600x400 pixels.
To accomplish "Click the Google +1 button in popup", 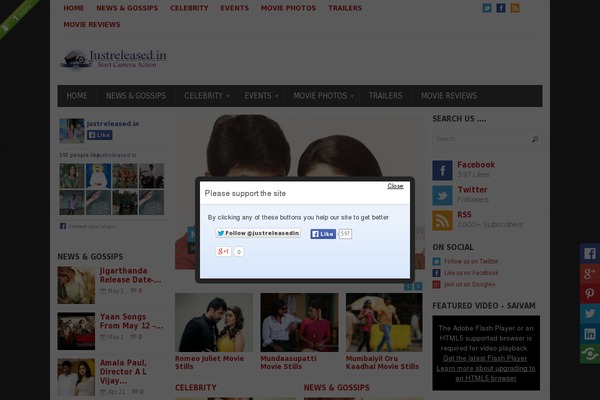I will [x=223, y=251].
